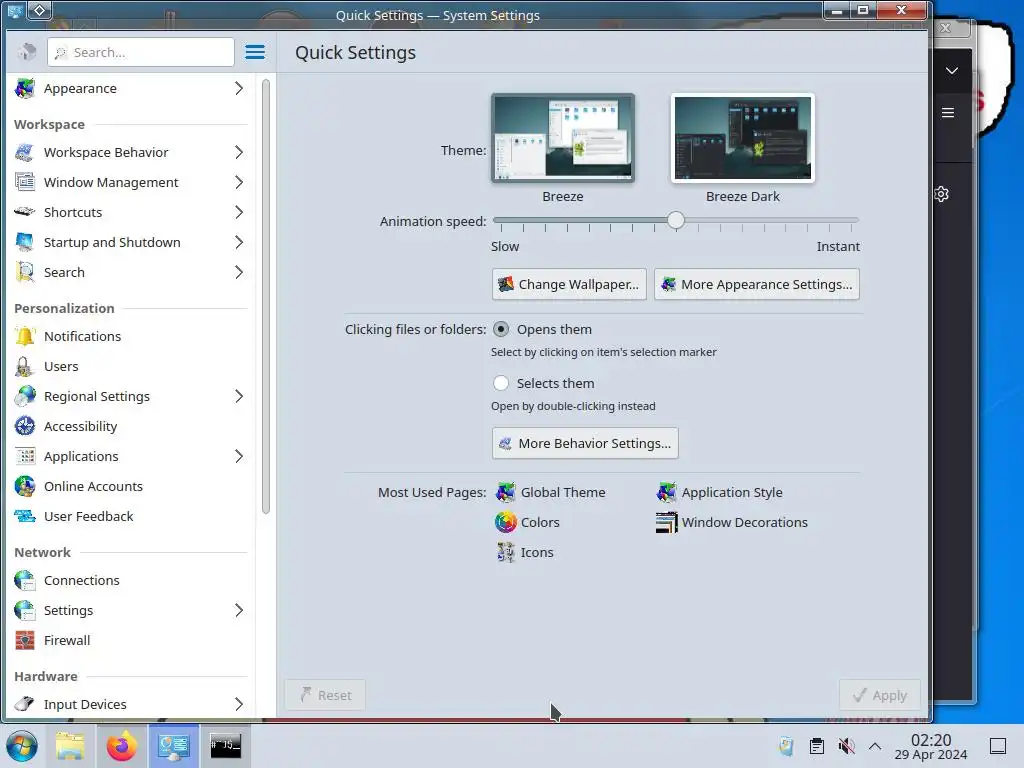
Task: Expand the Appearance chevron
Action: point(239,88)
